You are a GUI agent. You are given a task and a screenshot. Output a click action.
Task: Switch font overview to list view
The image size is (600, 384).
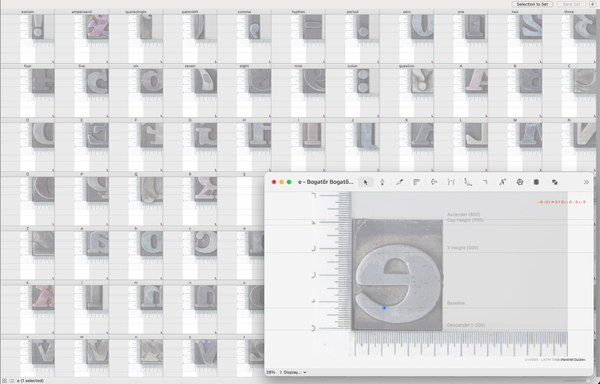[x=12, y=381]
